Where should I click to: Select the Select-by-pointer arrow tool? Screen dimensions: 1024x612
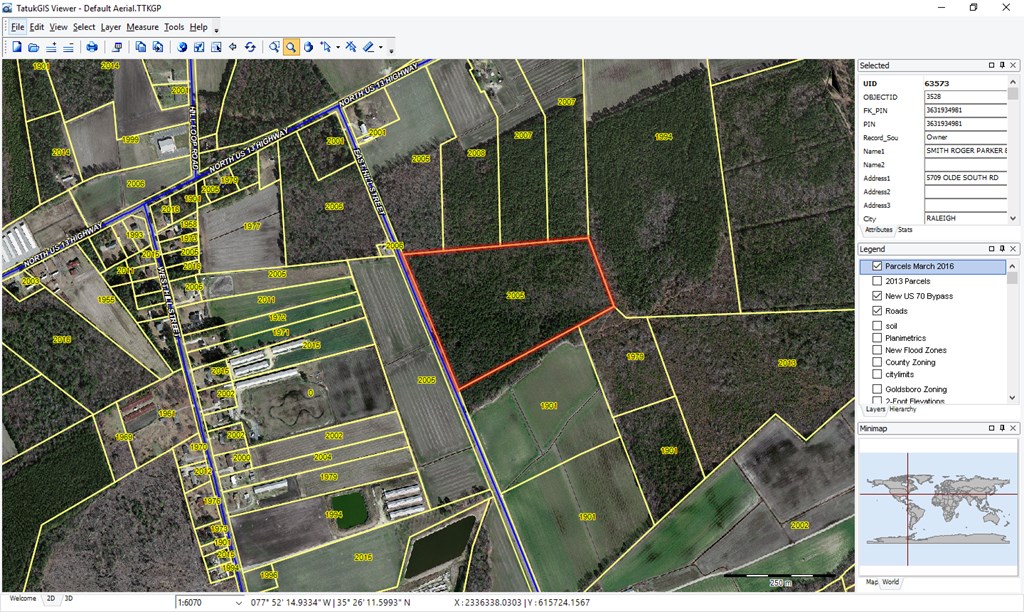325,47
